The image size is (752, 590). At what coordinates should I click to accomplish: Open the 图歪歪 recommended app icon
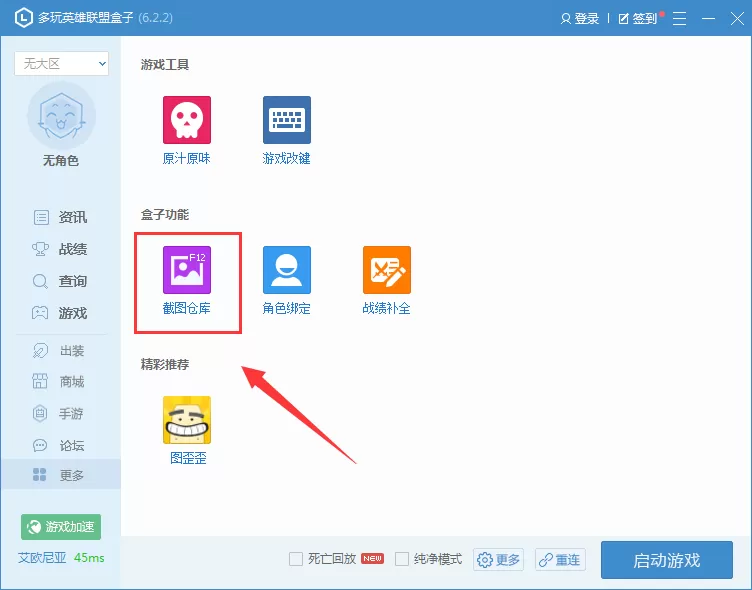pos(187,420)
